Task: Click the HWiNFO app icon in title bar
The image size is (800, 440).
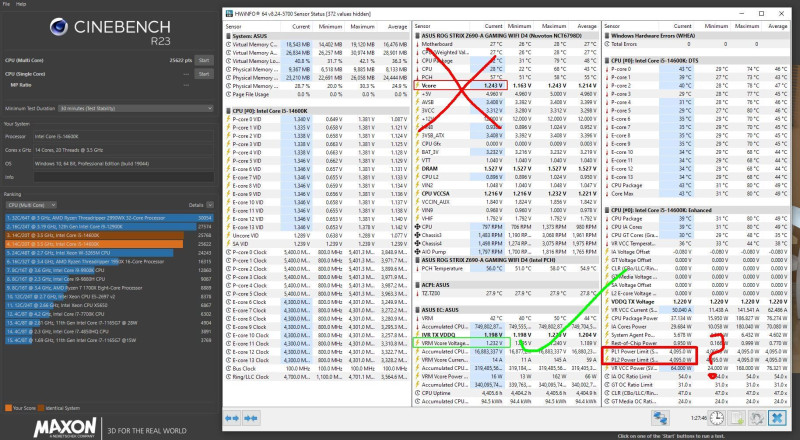Action: [x=229, y=13]
